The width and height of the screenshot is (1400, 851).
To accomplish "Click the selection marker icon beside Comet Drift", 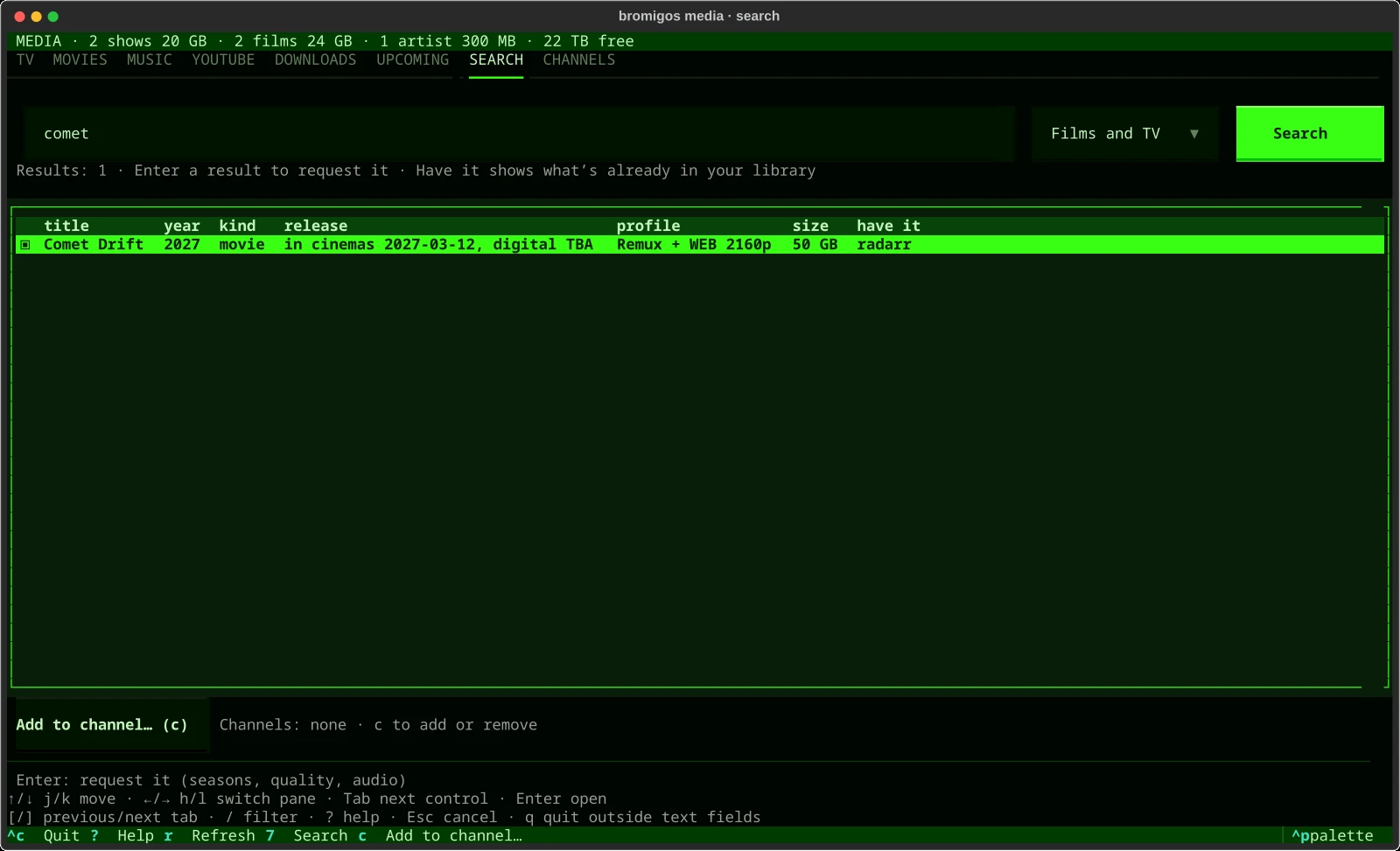I will click(x=25, y=245).
